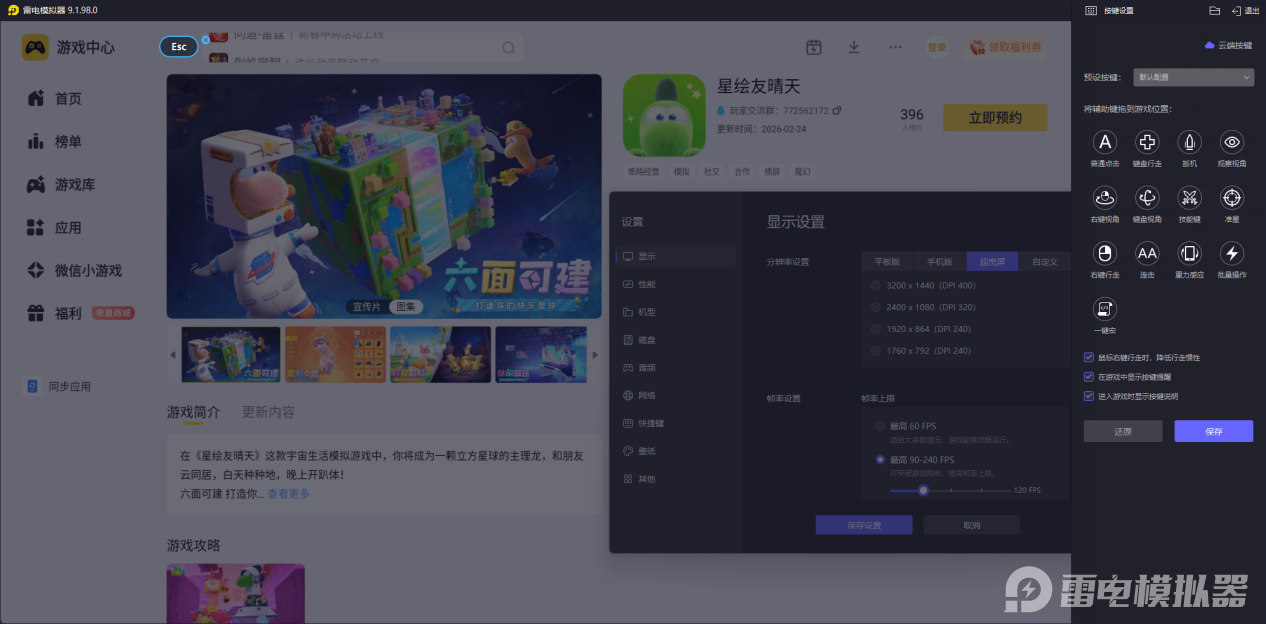1266x624 pixels.
Task: Select the 右键视角 key icon
Action: (x=1104, y=197)
